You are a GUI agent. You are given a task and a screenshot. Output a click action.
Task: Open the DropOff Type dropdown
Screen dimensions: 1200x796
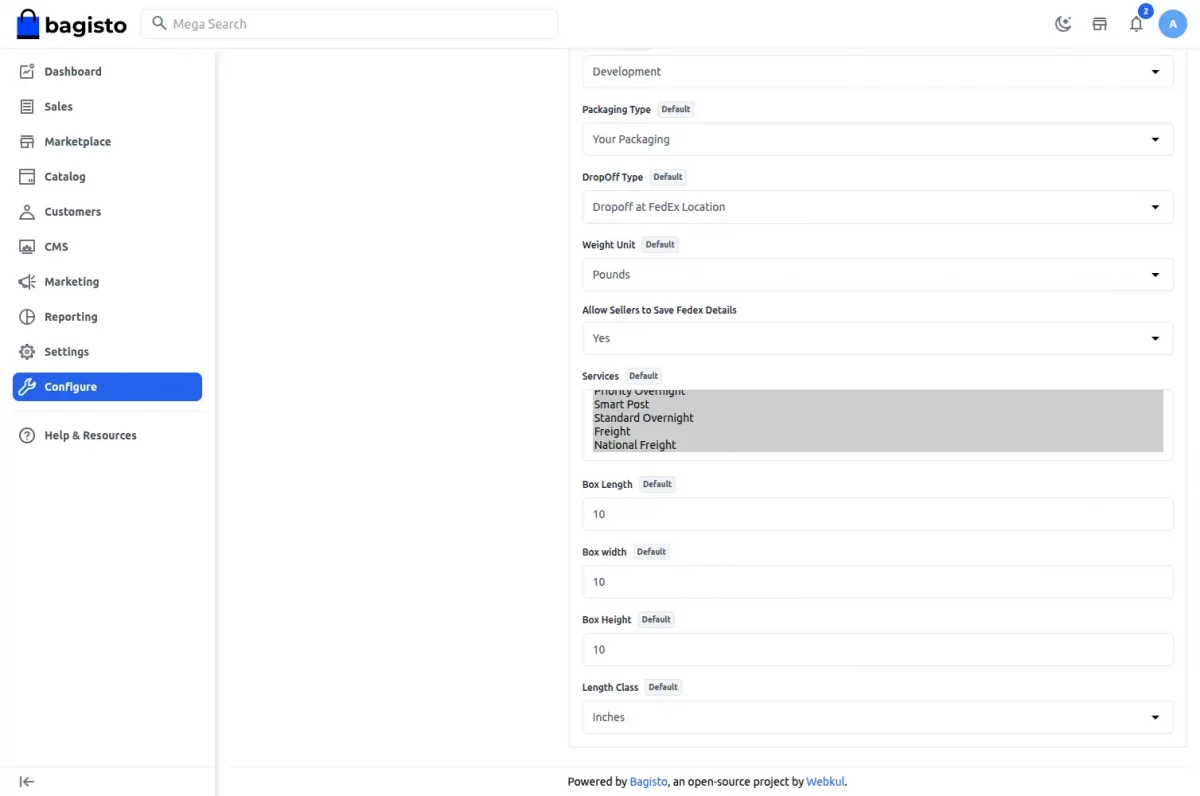click(x=877, y=207)
